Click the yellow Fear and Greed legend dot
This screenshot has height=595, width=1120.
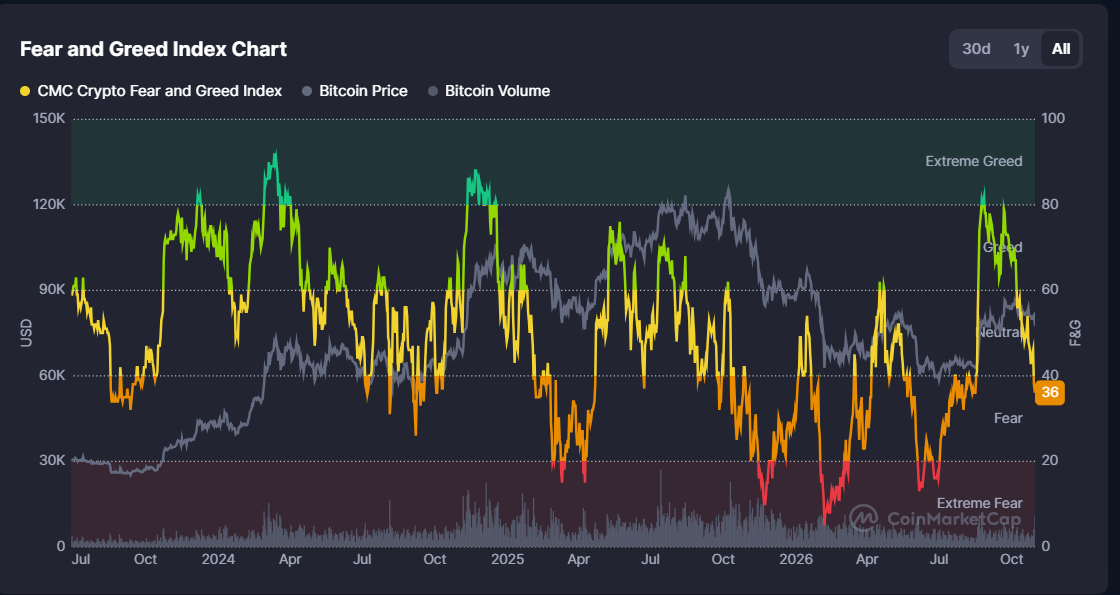26,91
